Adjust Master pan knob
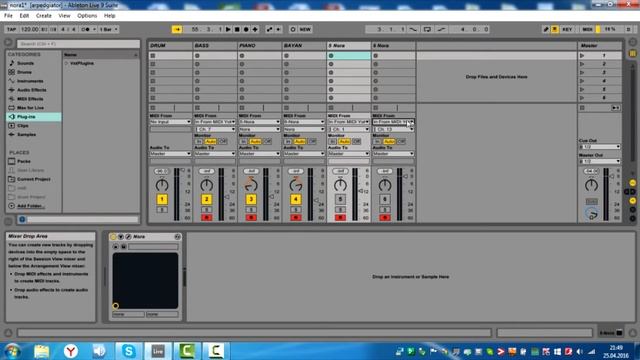Screen dimensions: 640x360 click(591, 185)
